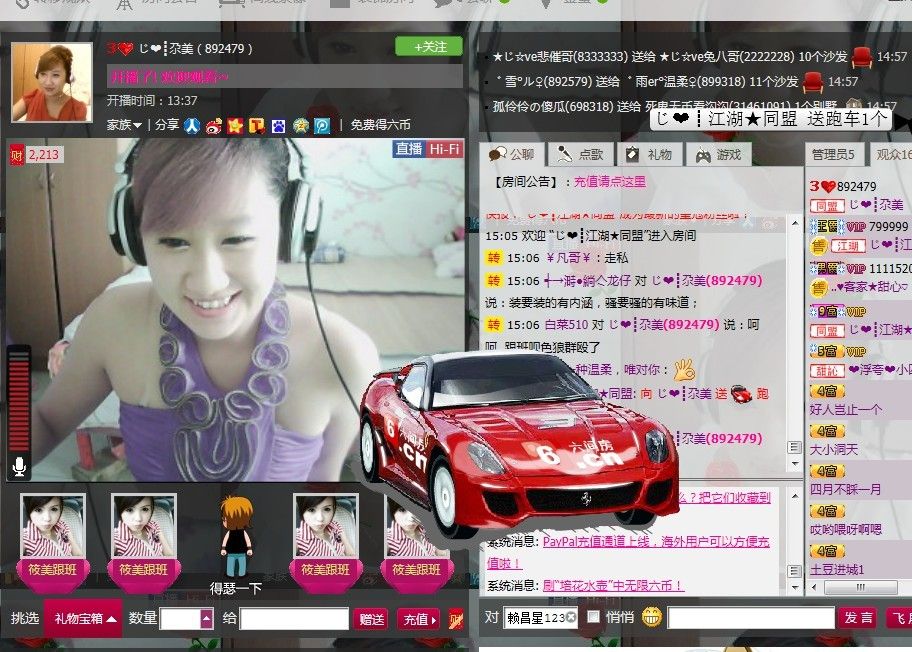The height and width of the screenshot is (652, 912).
Task: Open the emoji smiley picker
Action: (651, 617)
